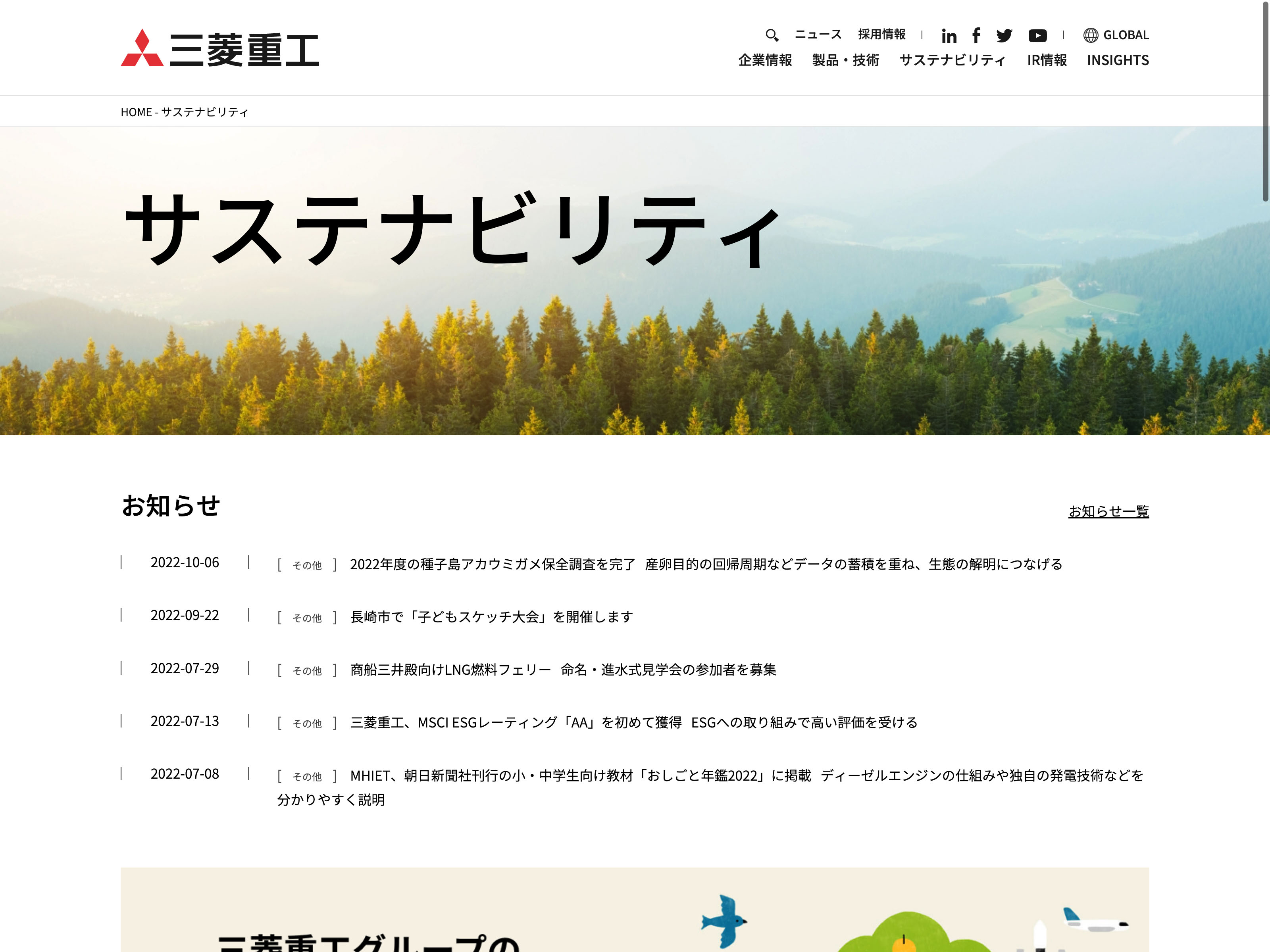Open the LinkedIn icon link
This screenshot has height=952, width=1270.
pos(949,36)
